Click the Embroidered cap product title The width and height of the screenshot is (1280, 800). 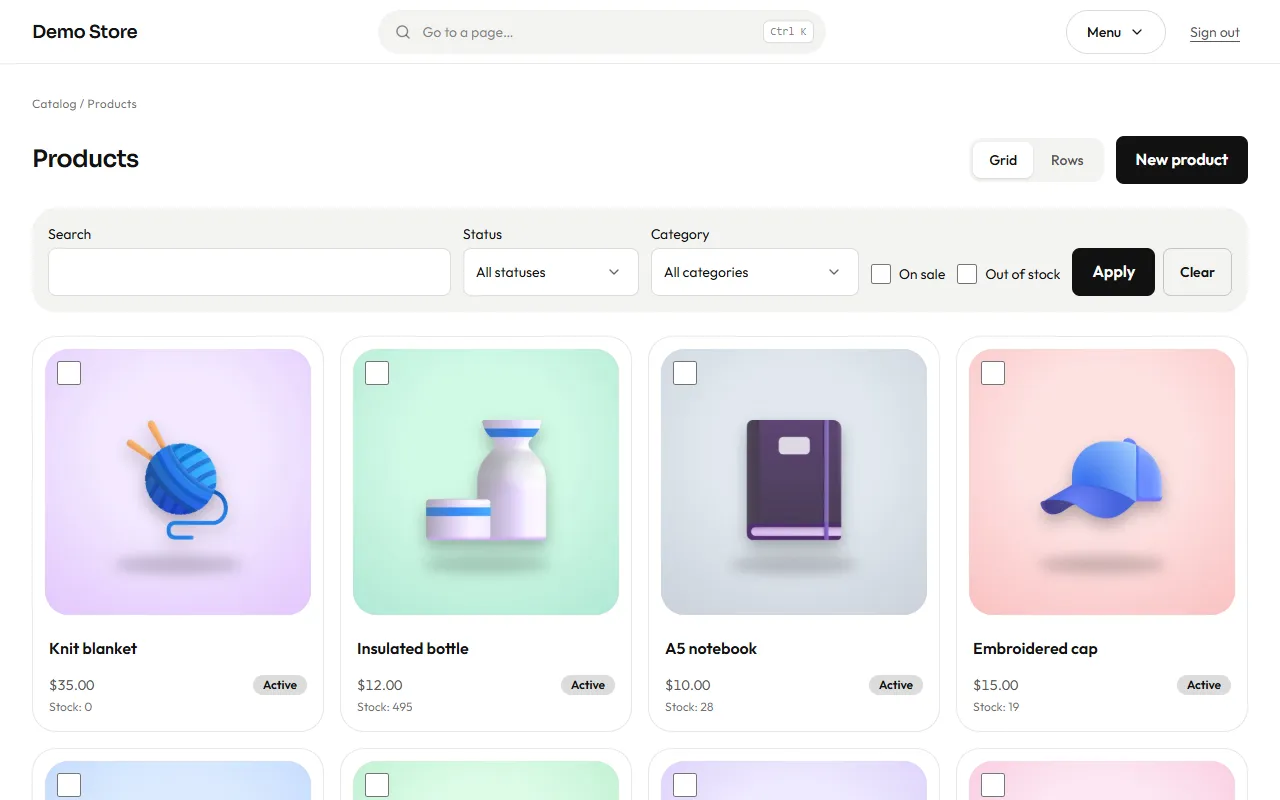(1035, 648)
